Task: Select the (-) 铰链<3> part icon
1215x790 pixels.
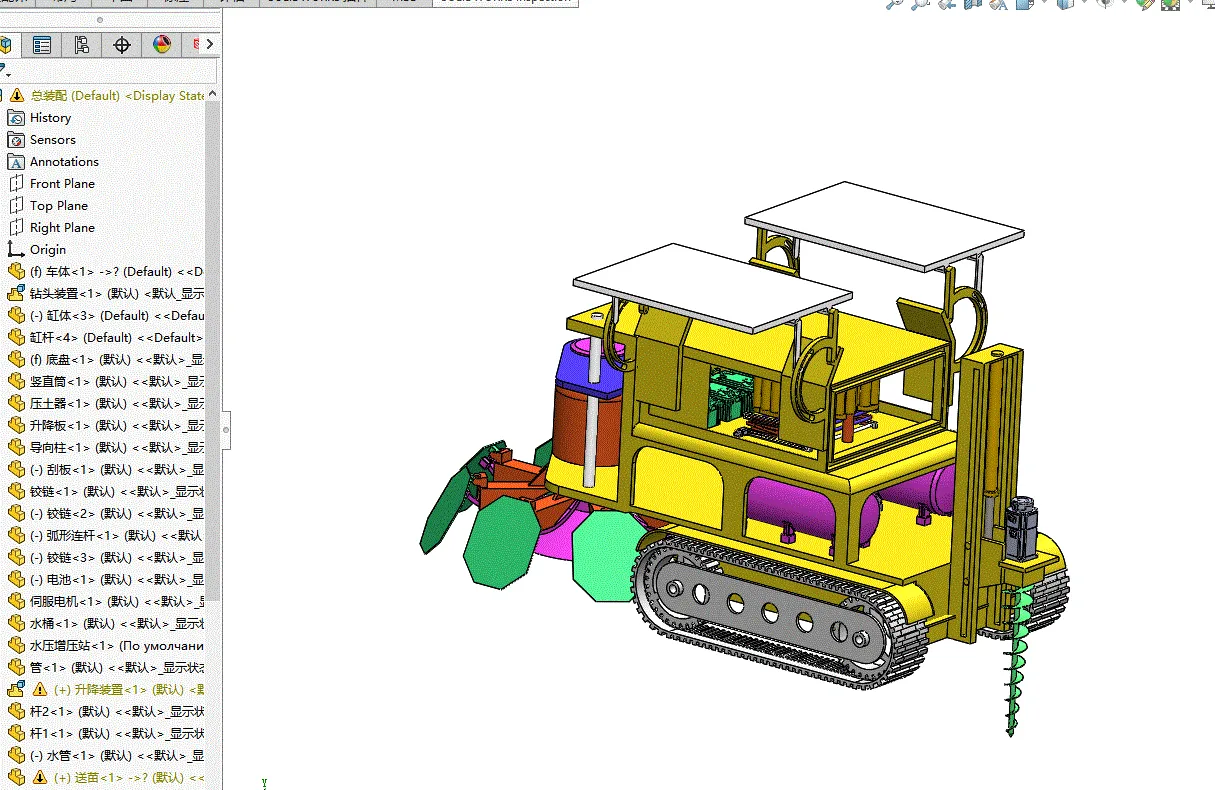Action: pos(15,558)
